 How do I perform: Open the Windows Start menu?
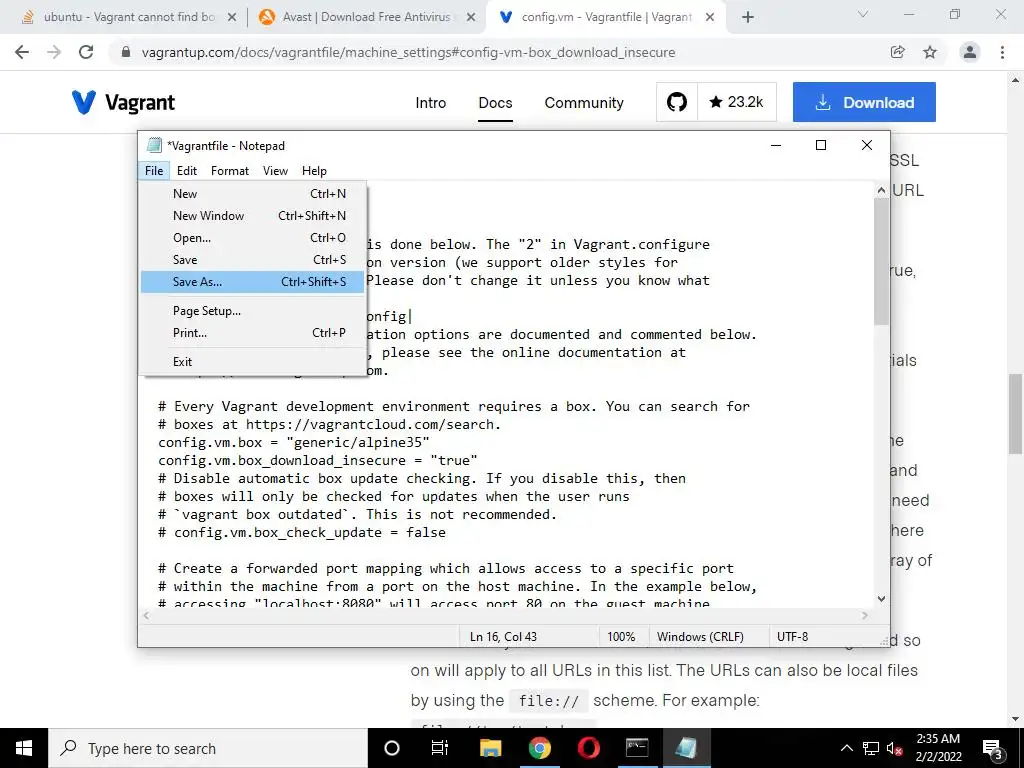tap(24, 748)
